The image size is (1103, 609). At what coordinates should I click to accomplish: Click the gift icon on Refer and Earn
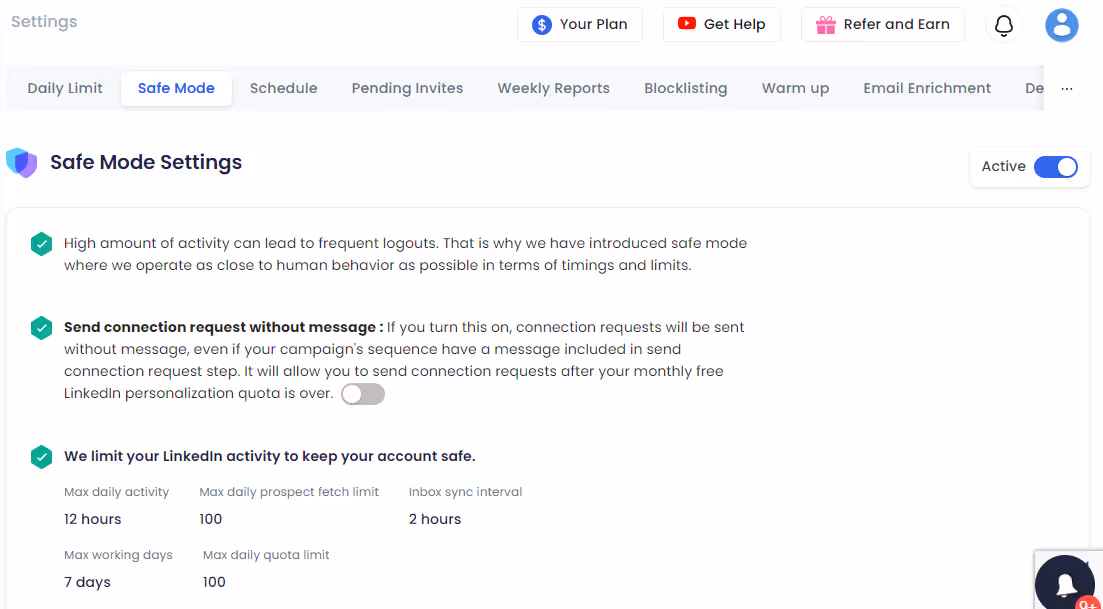pyautogui.click(x=826, y=25)
